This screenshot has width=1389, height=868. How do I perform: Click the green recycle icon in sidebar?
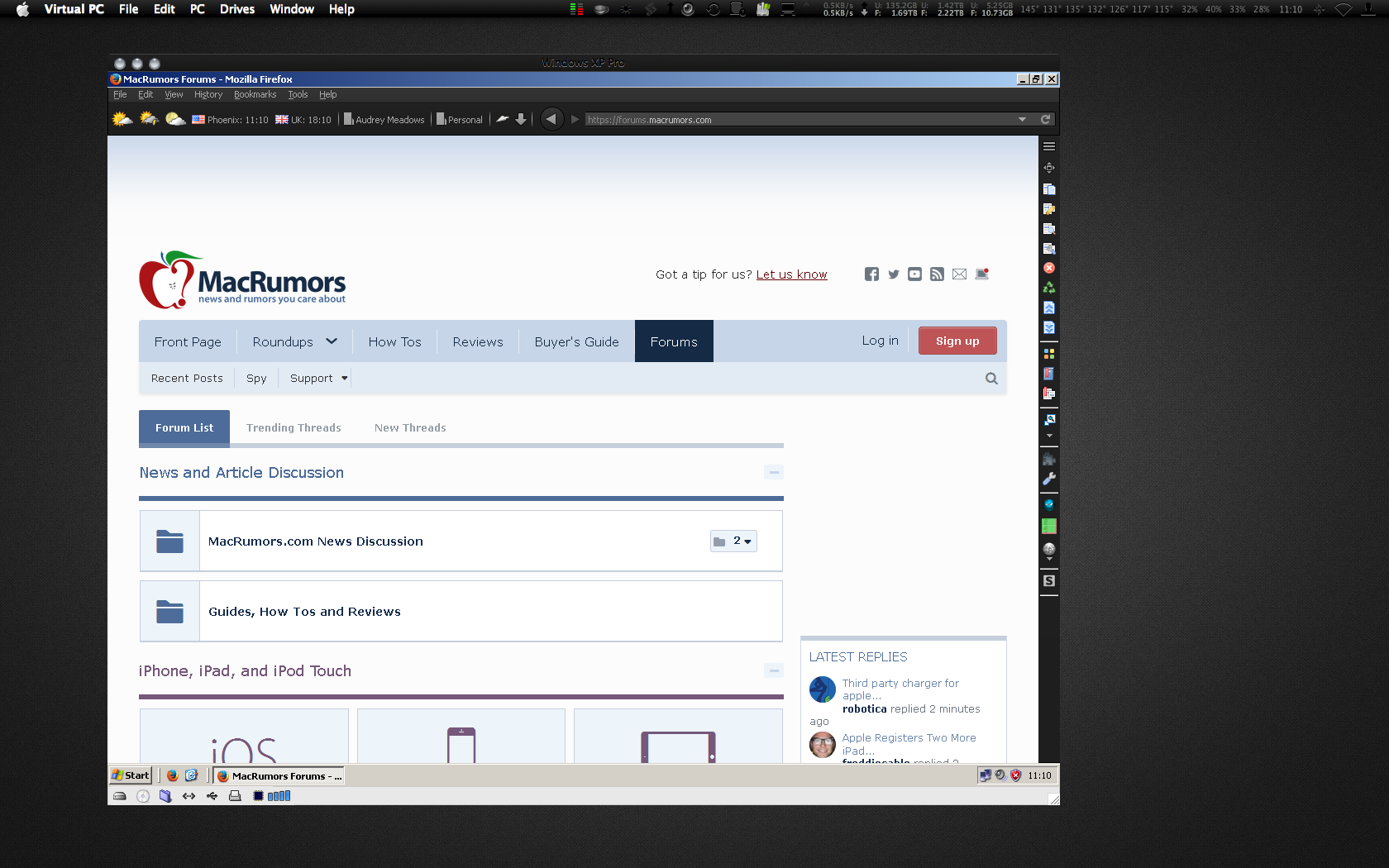(1049, 288)
